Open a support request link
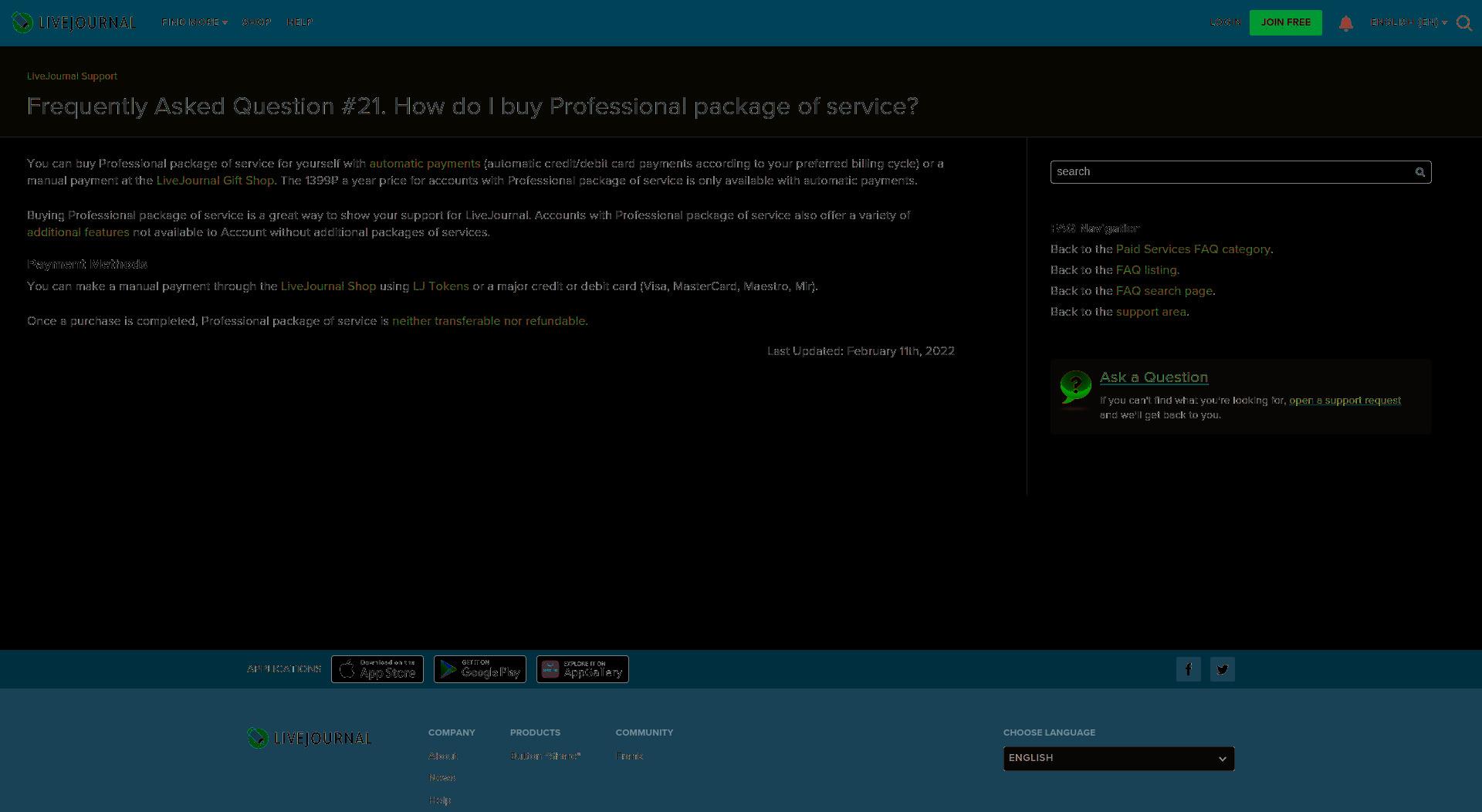 [x=1345, y=401]
